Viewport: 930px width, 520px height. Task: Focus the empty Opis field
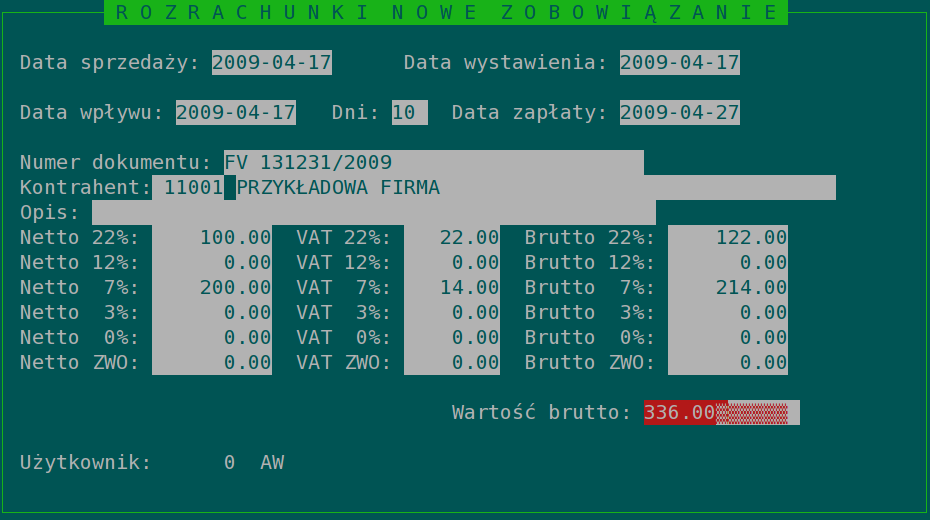point(373,212)
